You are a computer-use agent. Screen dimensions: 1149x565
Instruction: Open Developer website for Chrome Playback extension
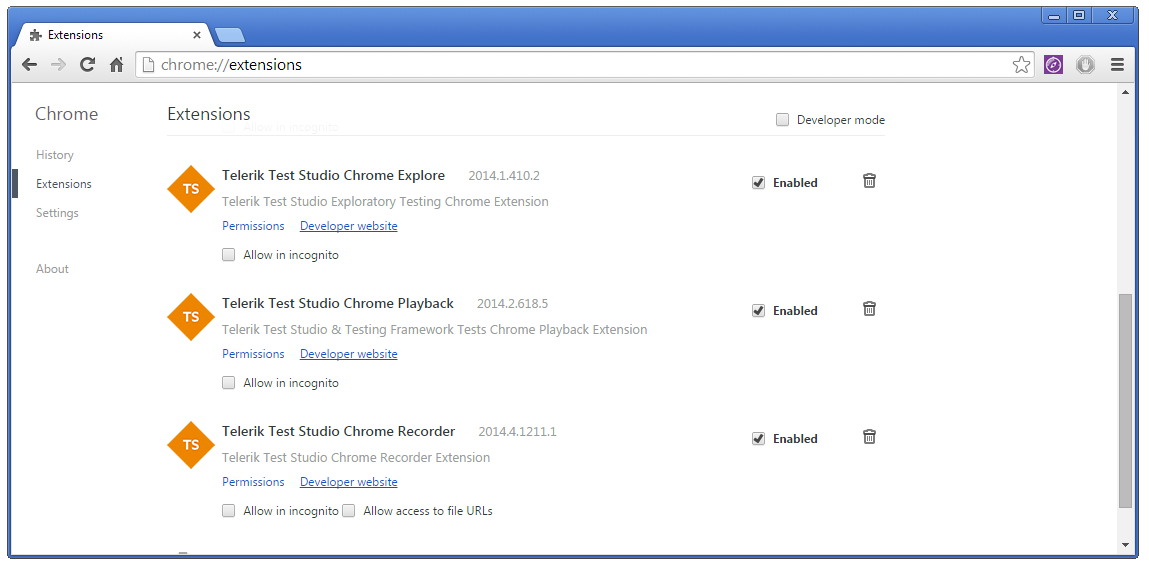349,354
